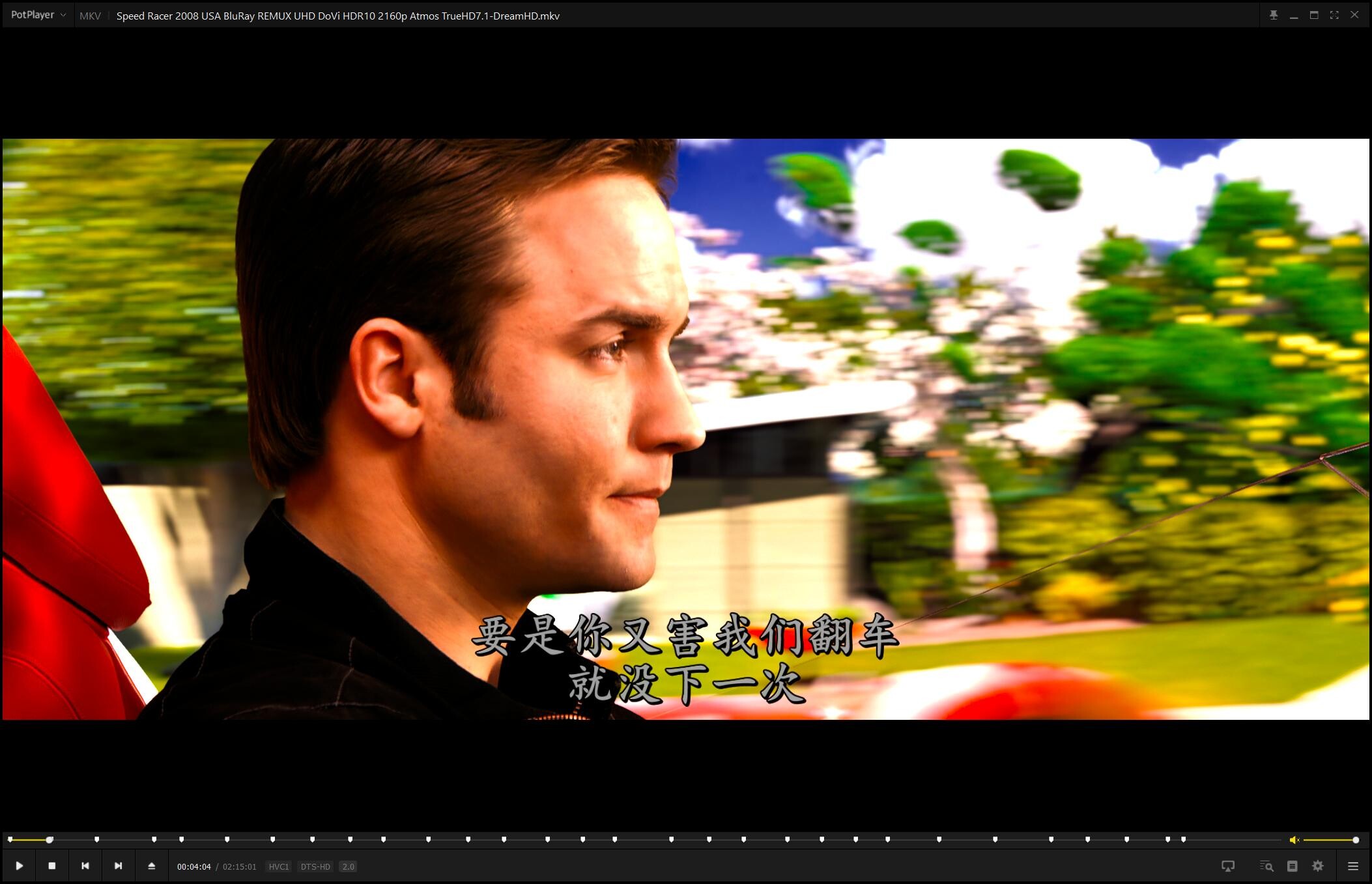Jump to the previous file or chapter
The width and height of the screenshot is (1372, 884).
(x=85, y=866)
